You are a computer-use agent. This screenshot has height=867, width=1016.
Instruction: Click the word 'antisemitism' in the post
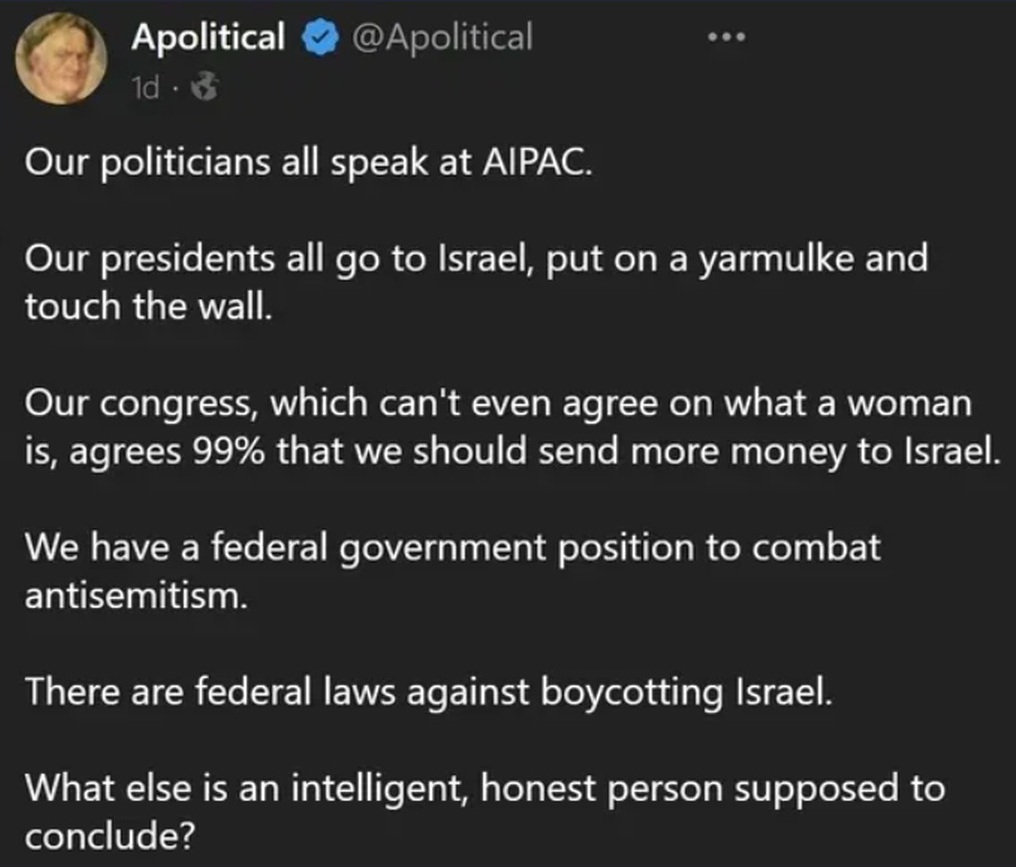[x=137, y=595]
